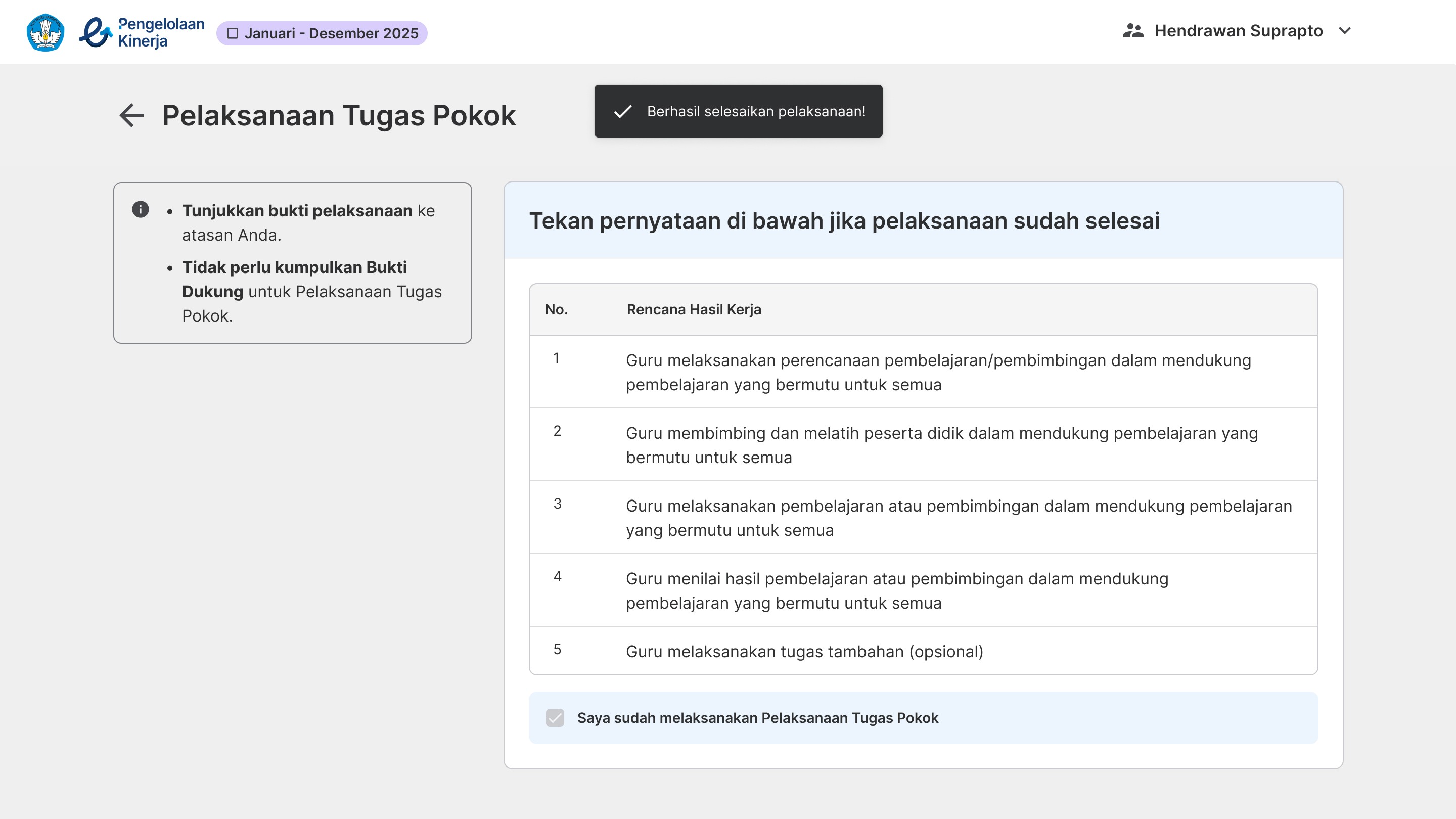The height and width of the screenshot is (819, 1456).
Task: Click Tidak perlu kumpulkan Bukti Dukung tip
Action: (x=312, y=292)
